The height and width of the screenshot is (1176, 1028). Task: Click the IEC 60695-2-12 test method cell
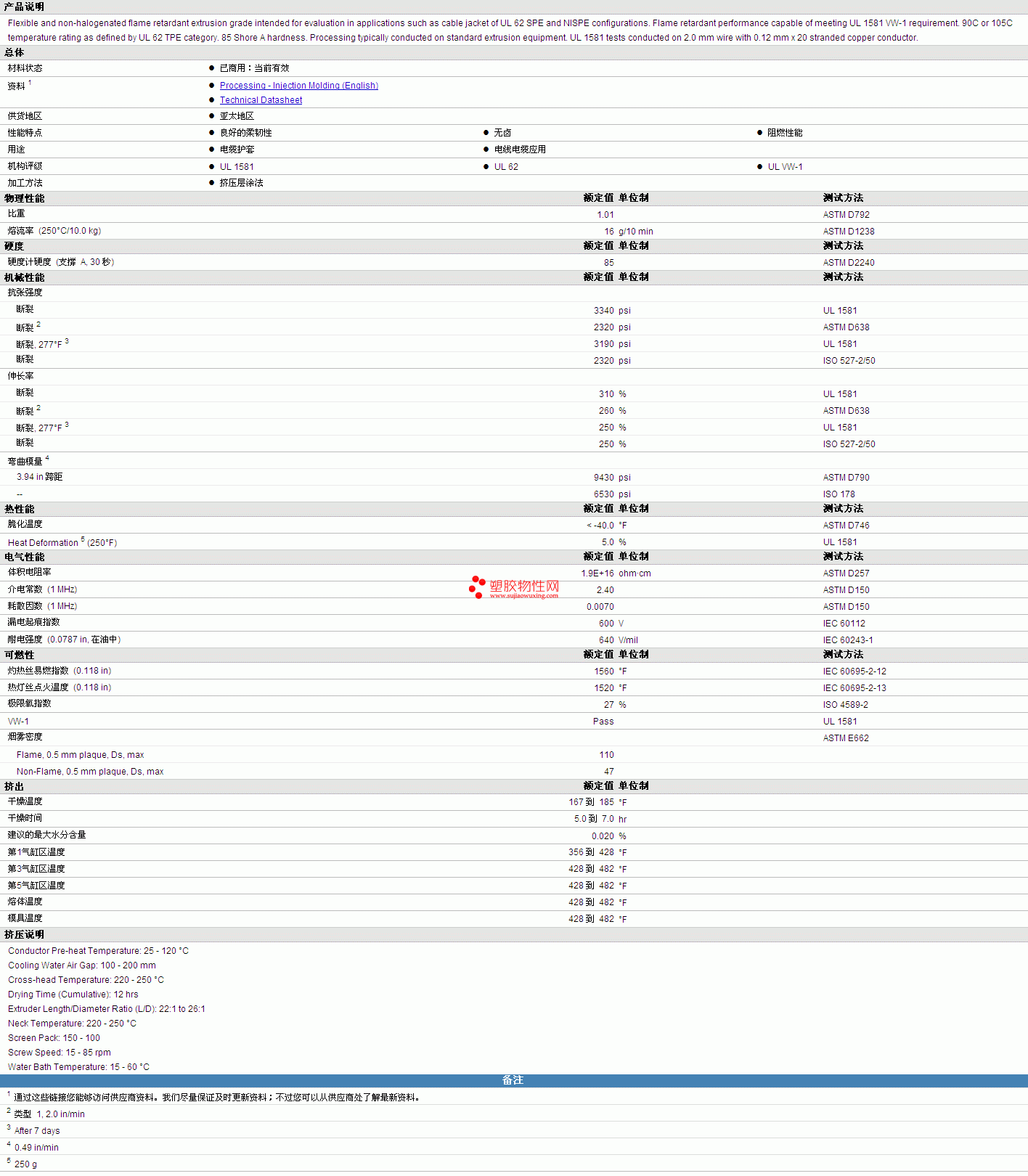pos(854,671)
